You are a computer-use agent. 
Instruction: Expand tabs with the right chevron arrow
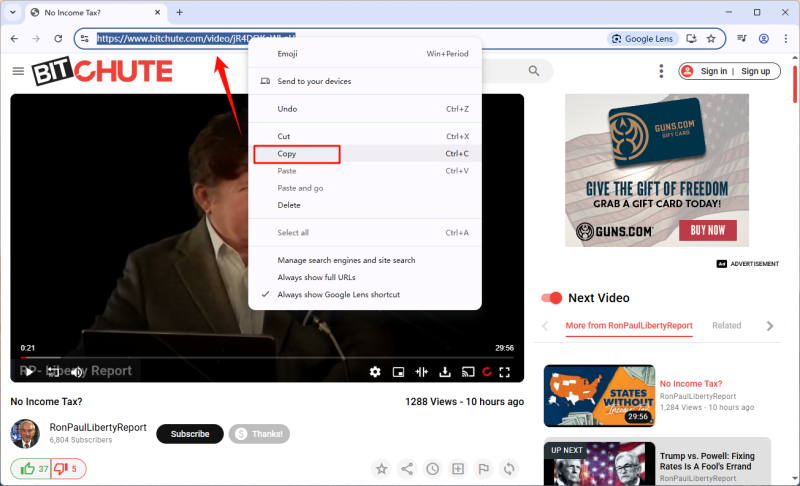point(769,326)
